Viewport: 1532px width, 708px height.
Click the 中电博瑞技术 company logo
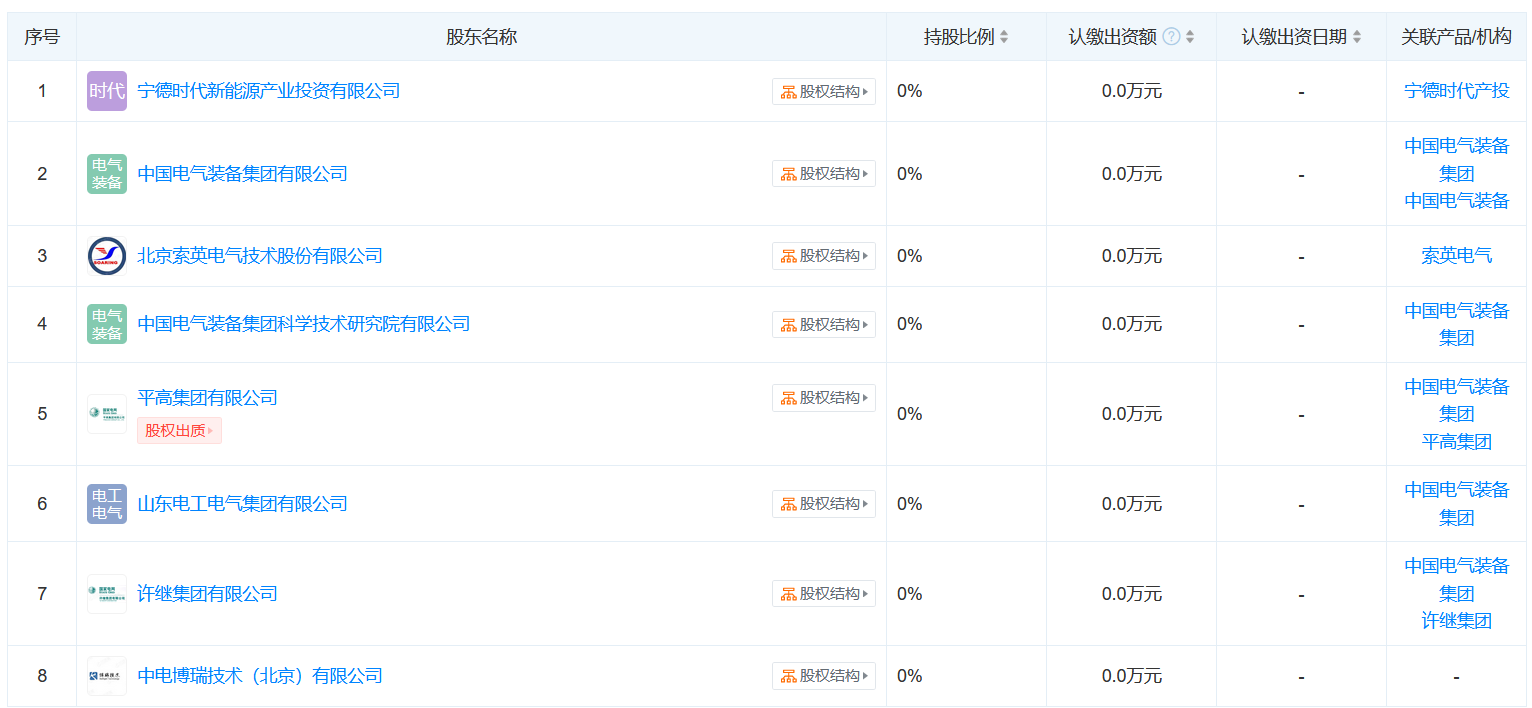107,676
